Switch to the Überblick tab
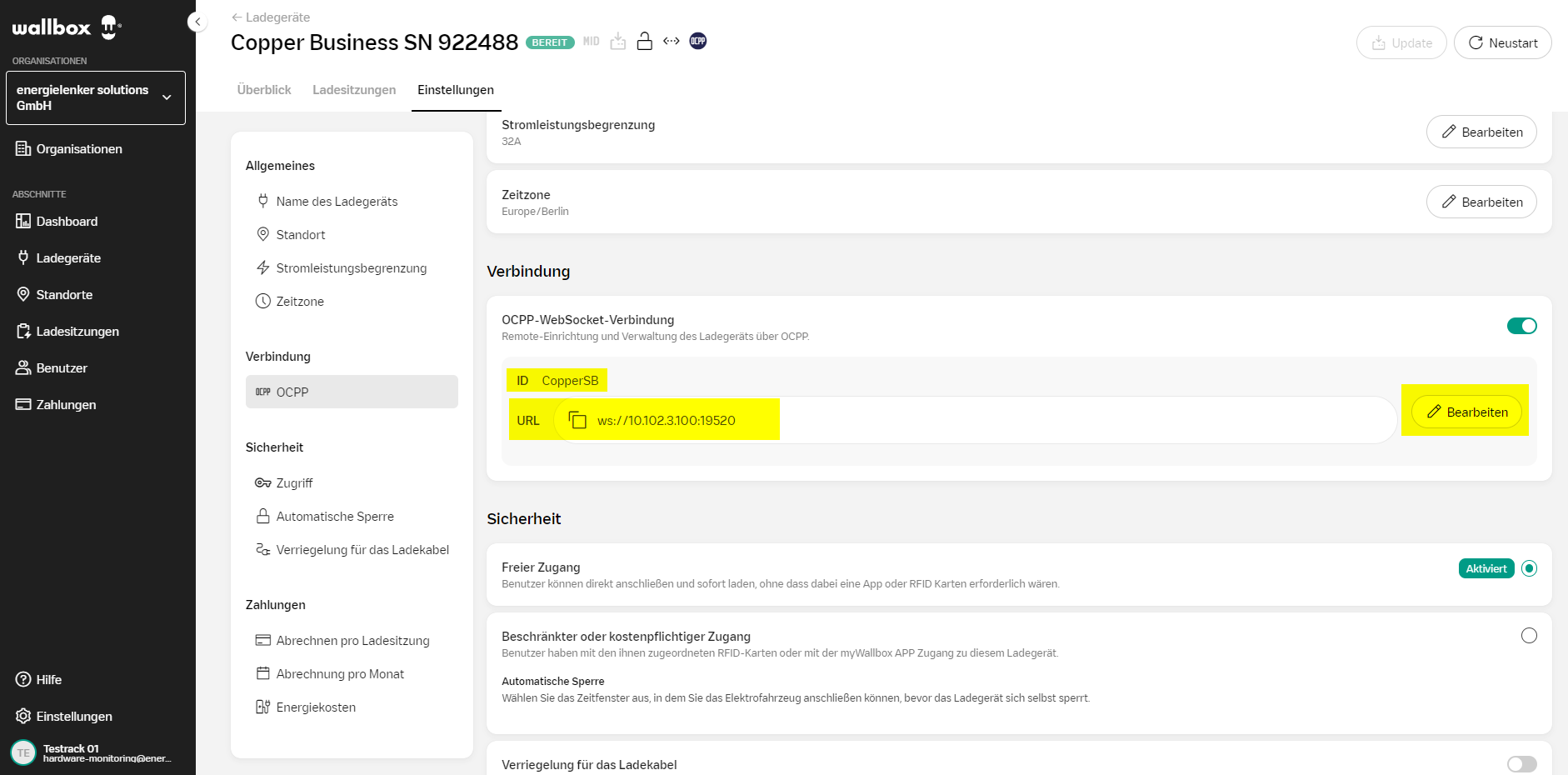1568x775 pixels. 264,90
